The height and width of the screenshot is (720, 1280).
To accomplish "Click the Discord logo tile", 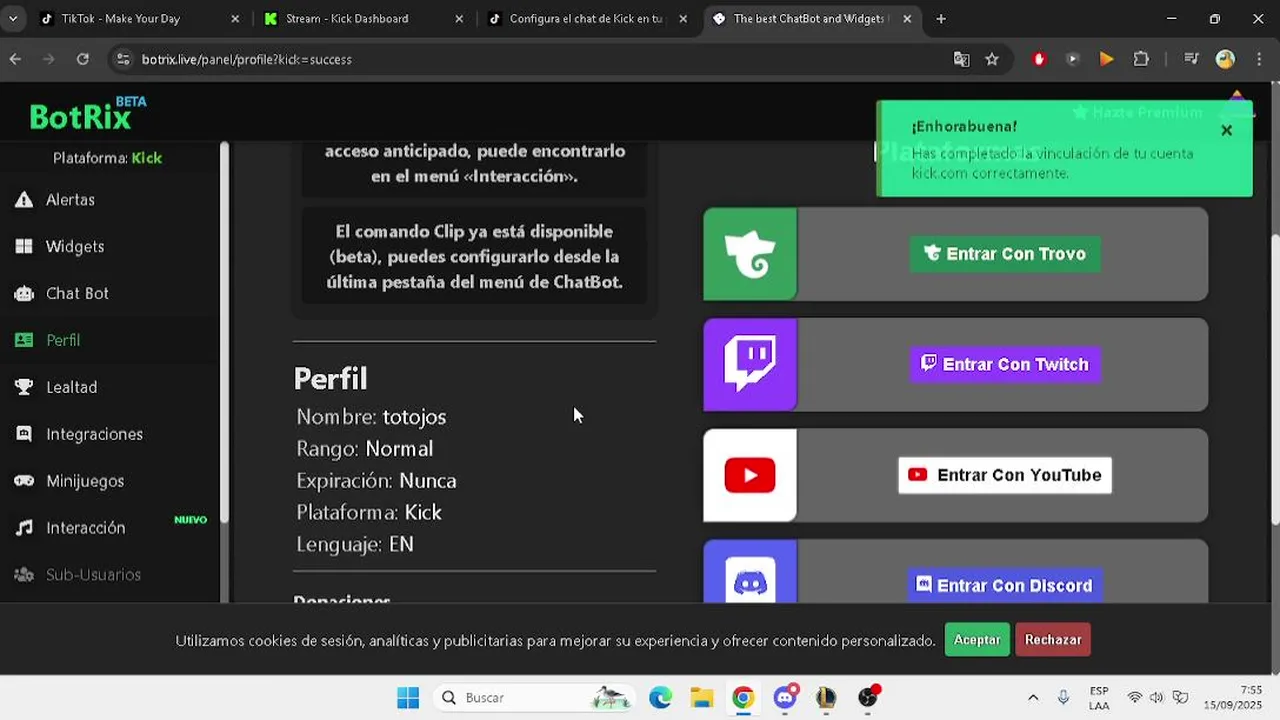I will pos(750,572).
